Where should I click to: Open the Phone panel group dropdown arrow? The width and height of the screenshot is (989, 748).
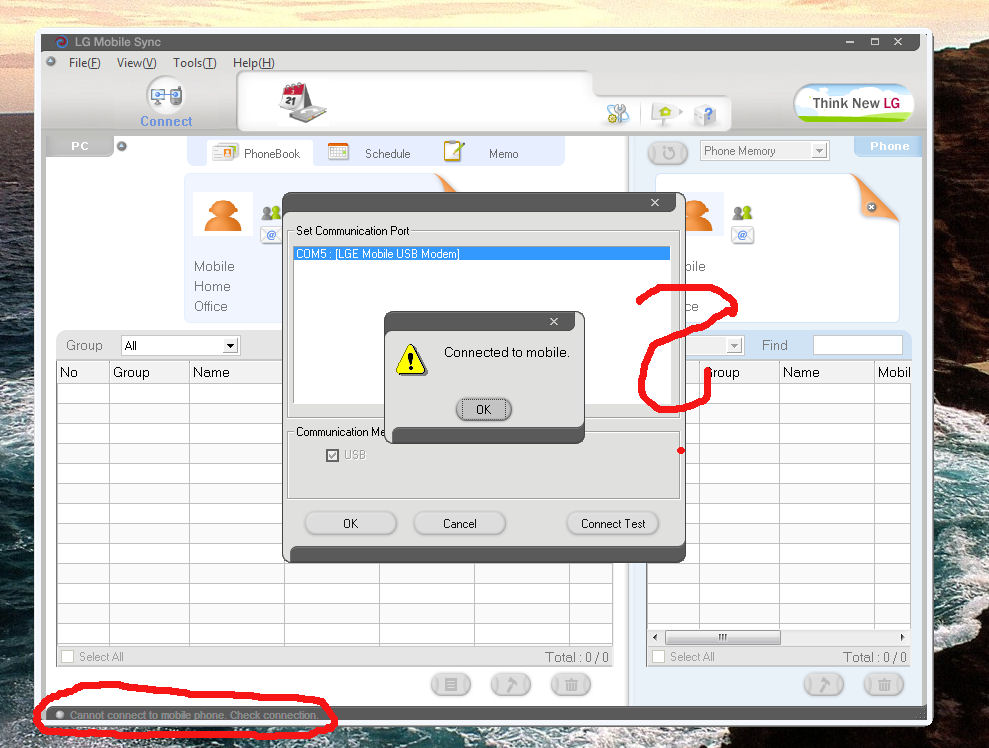click(734, 346)
